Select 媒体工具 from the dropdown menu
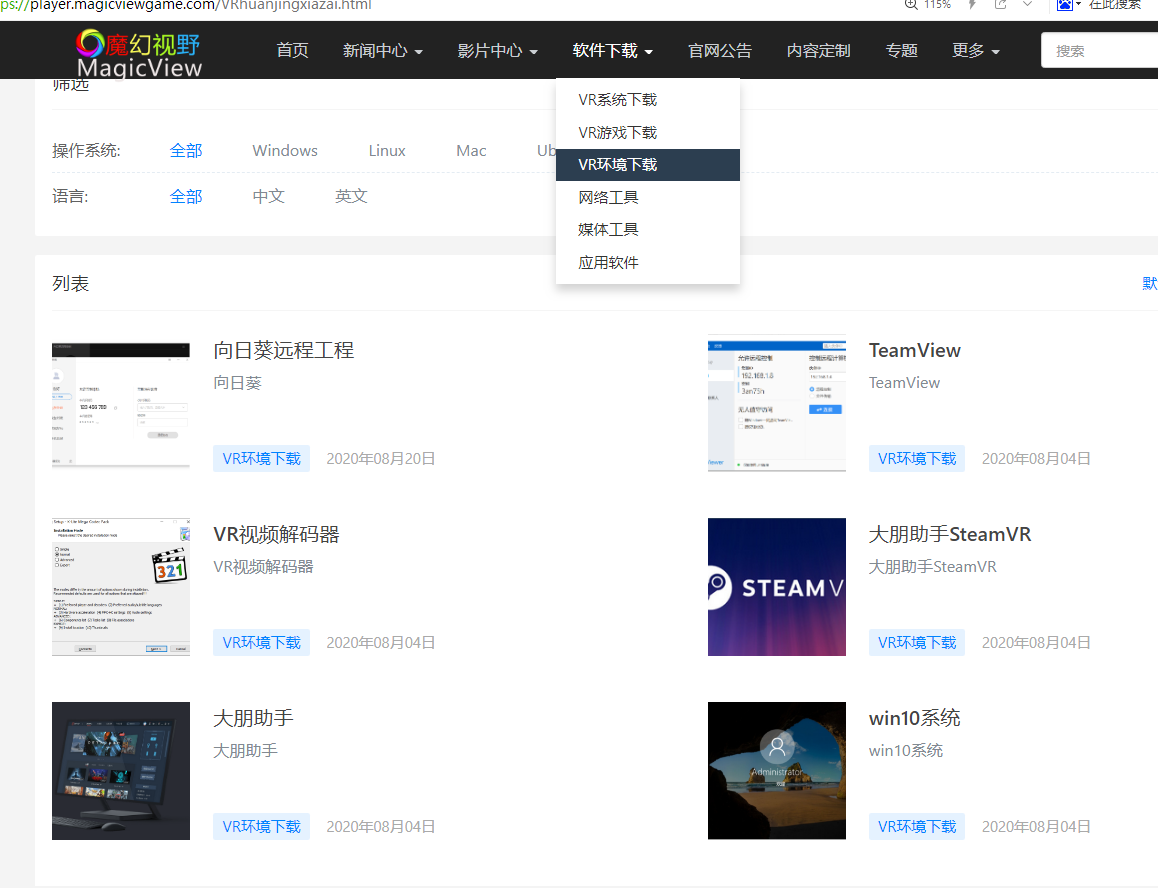 [648, 230]
